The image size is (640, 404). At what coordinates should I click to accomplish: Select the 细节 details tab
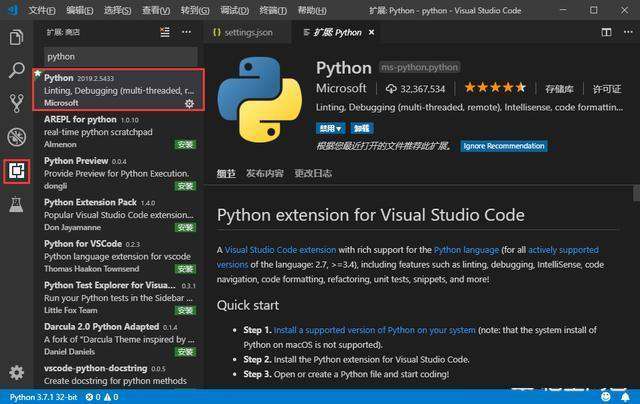click(x=226, y=173)
